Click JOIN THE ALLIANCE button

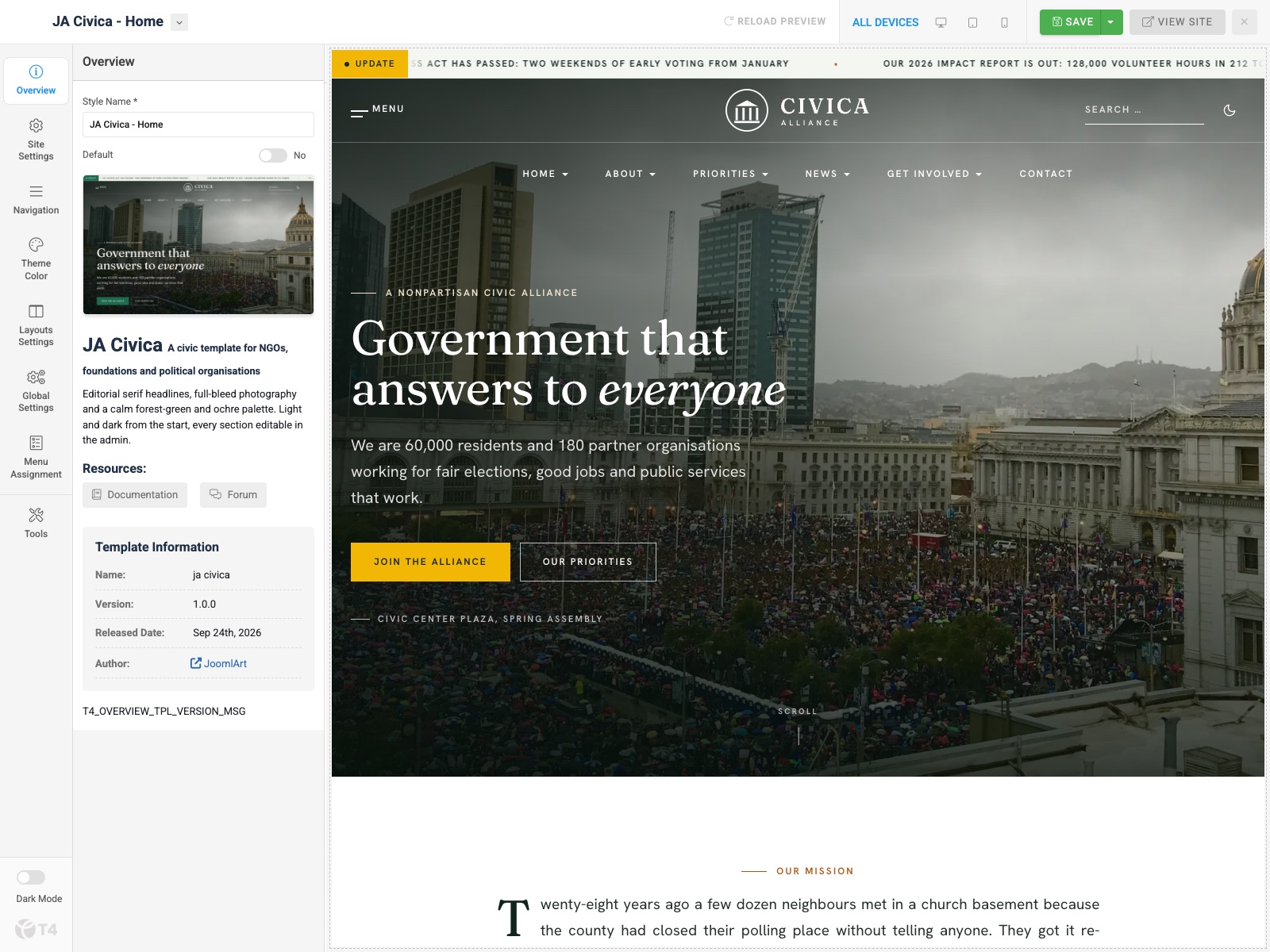[430, 562]
